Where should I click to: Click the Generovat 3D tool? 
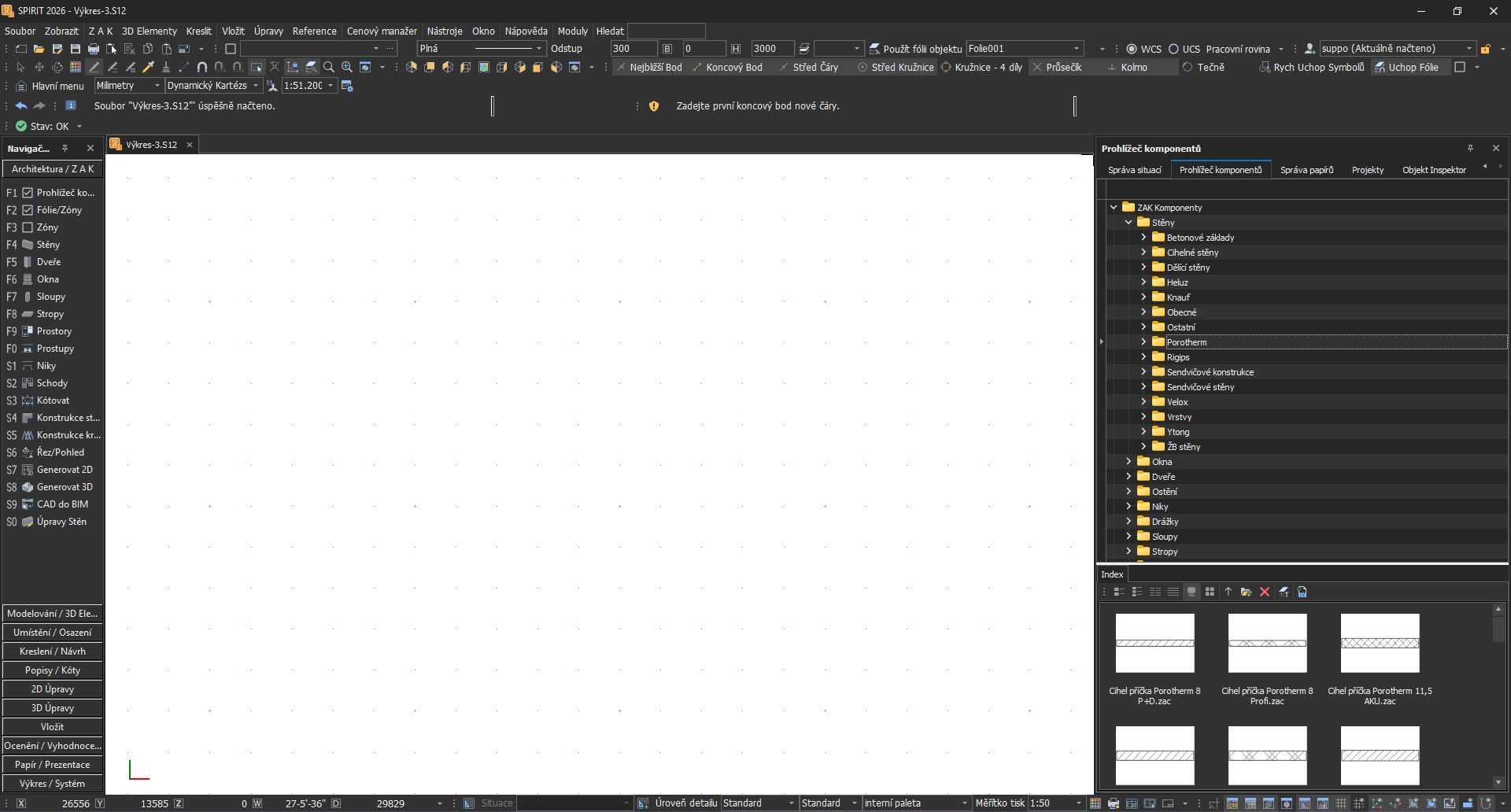tap(64, 487)
